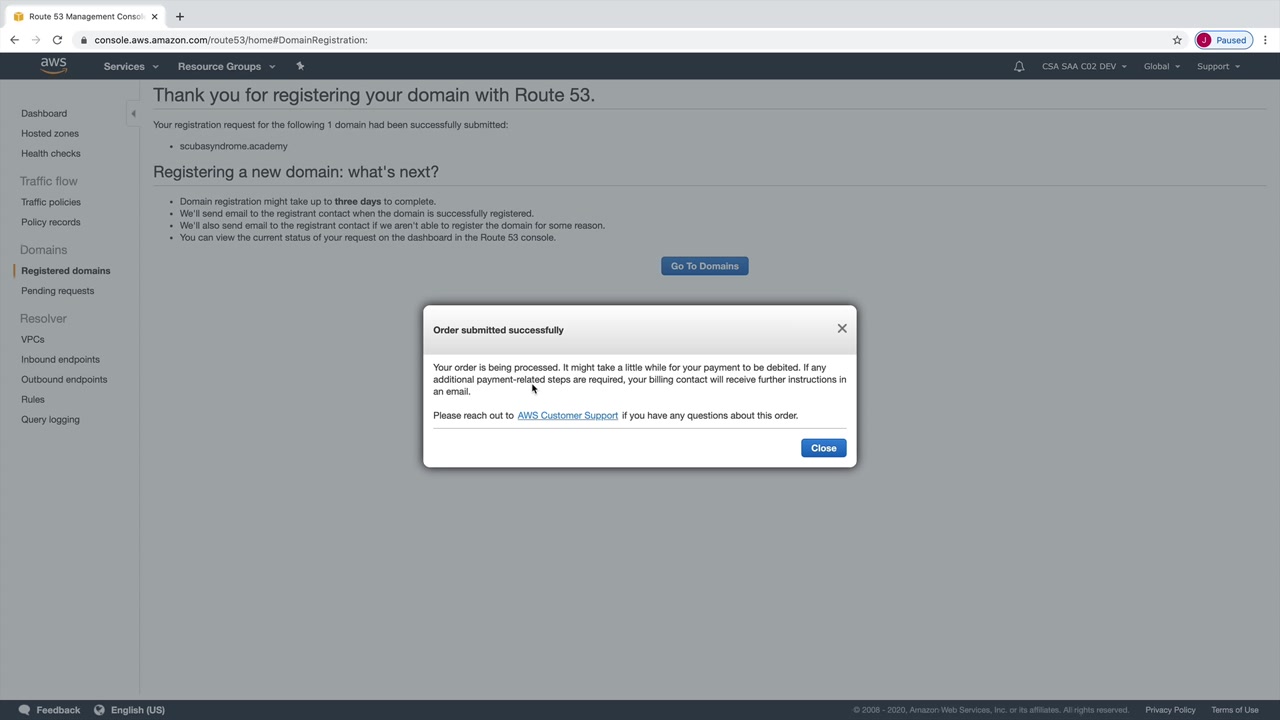Select English (US) language selector
The image size is (1280, 720).
click(129, 710)
